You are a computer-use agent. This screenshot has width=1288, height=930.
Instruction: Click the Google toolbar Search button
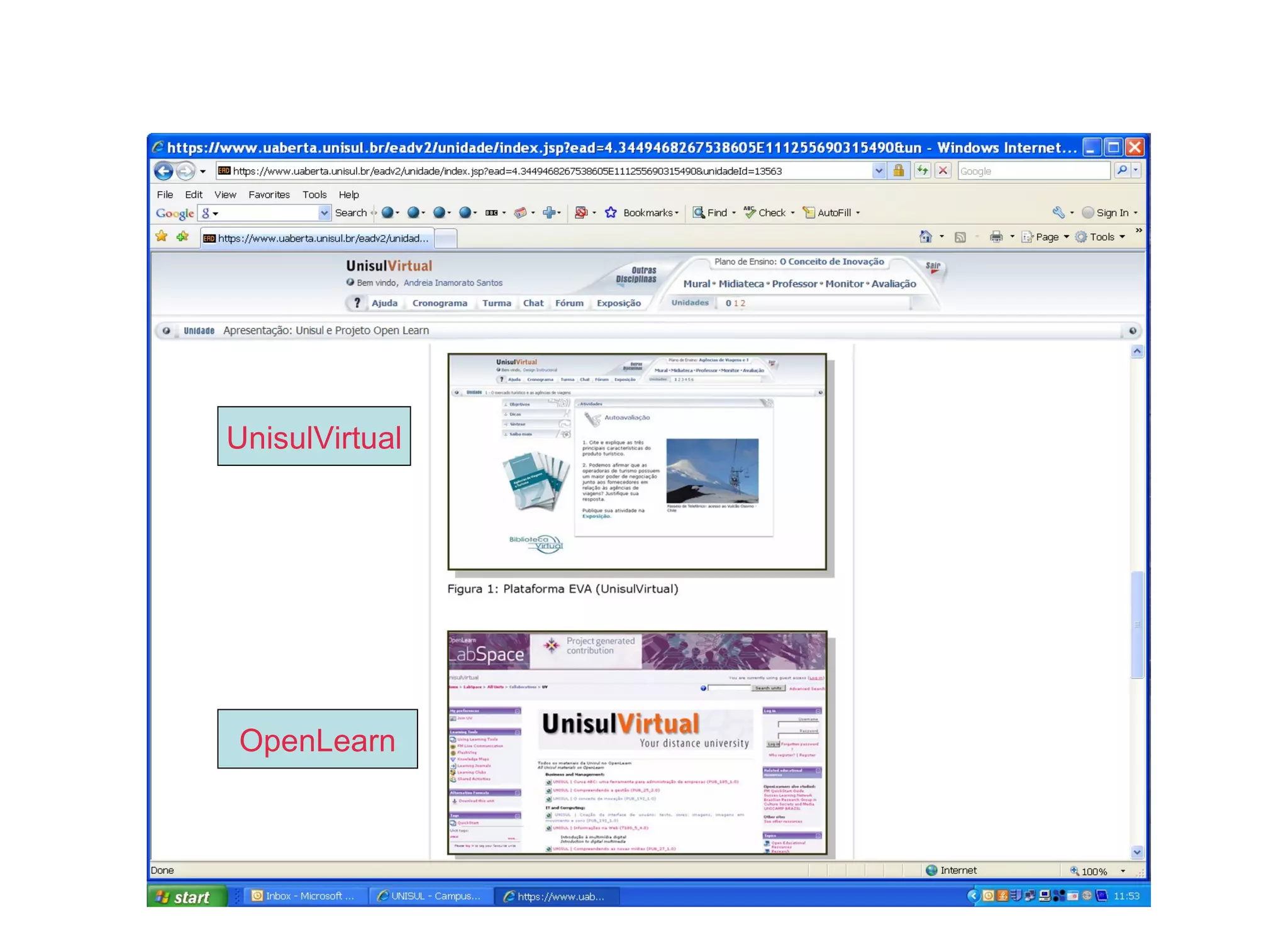coord(350,213)
